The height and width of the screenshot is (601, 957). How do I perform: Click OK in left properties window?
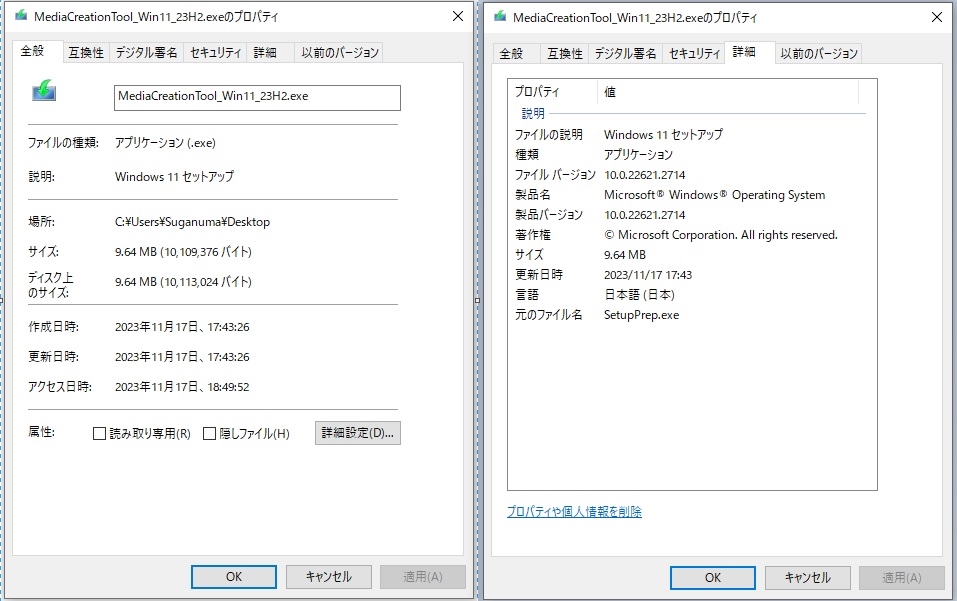234,577
